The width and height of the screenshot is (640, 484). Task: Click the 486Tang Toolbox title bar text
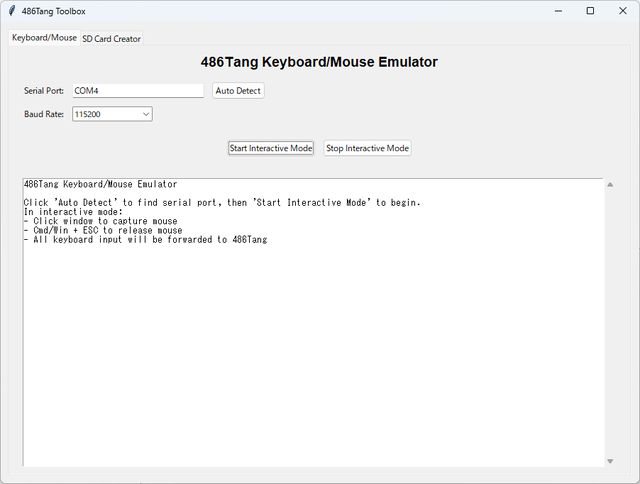pyautogui.click(x=54, y=11)
